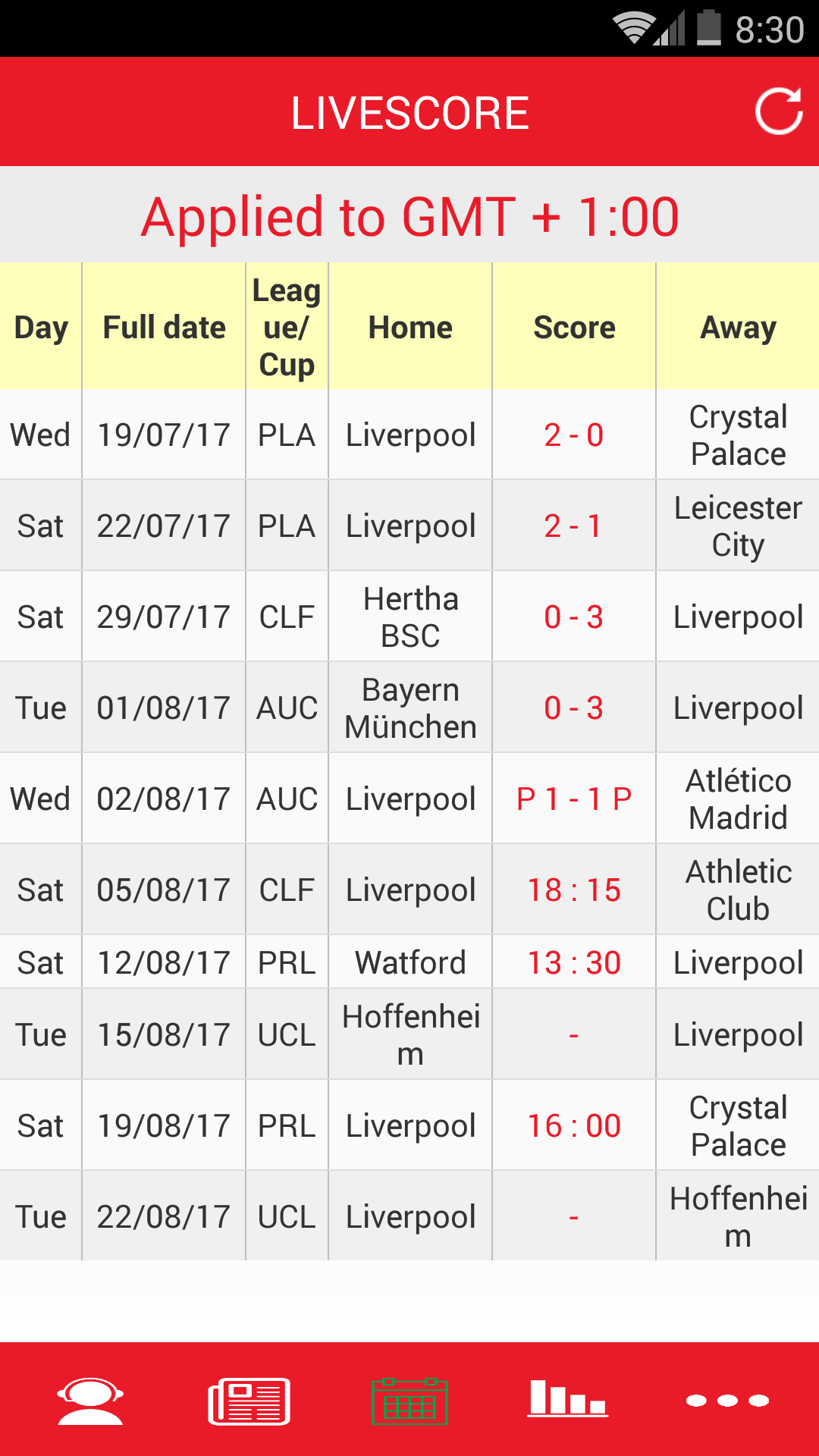The image size is (819, 1456).
Task: Select the 22/08/17 date cell
Action: pyautogui.click(x=164, y=1217)
